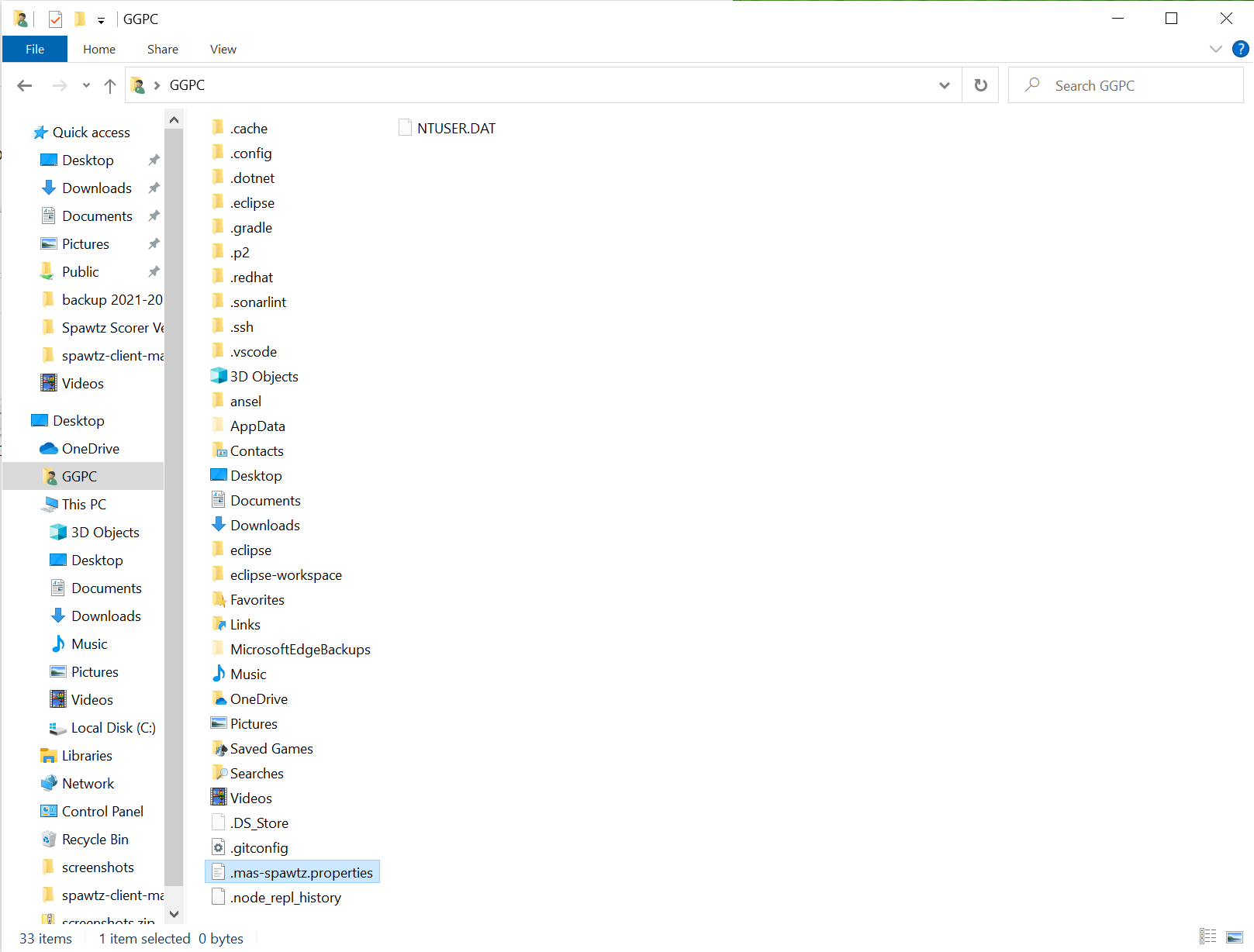Click inside the Search GGPC field
Viewport: 1254px width, 952px height.
[1126, 85]
